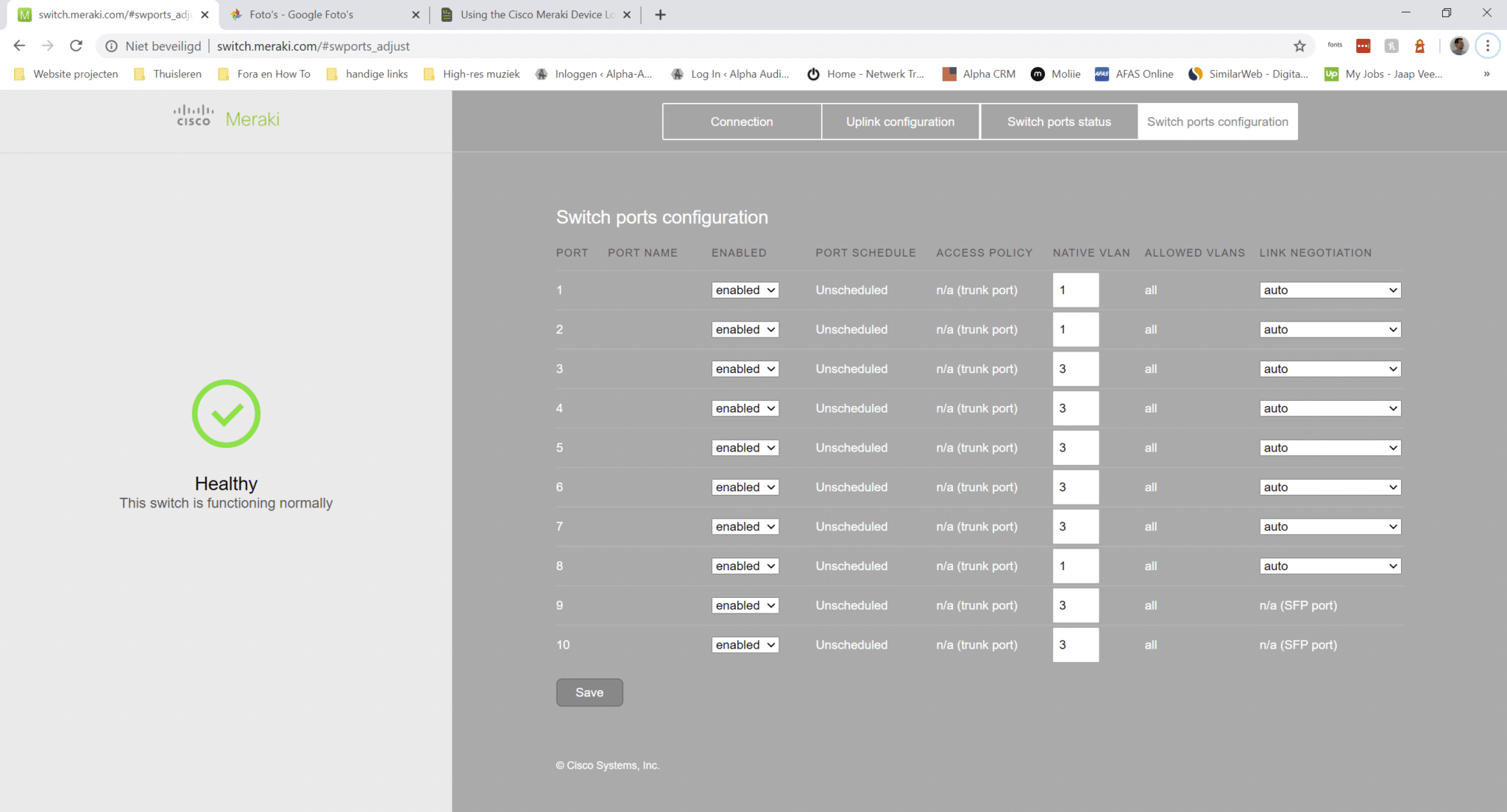Click the browser forward arrow
The height and width of the screenshot is (812, 1507).
point(48,46)
